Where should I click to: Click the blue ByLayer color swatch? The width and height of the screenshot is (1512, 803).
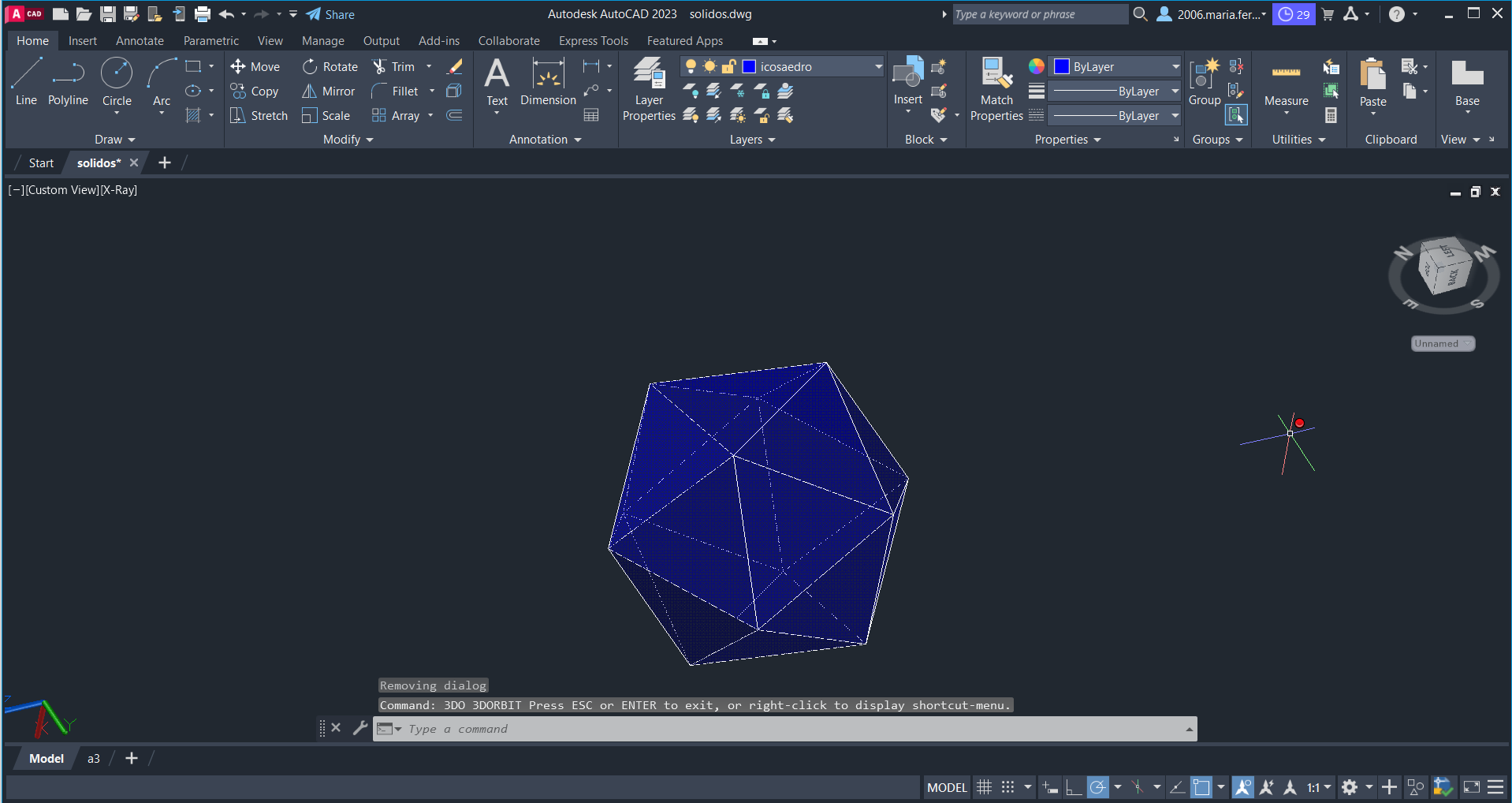click(x=1062, y=67)
